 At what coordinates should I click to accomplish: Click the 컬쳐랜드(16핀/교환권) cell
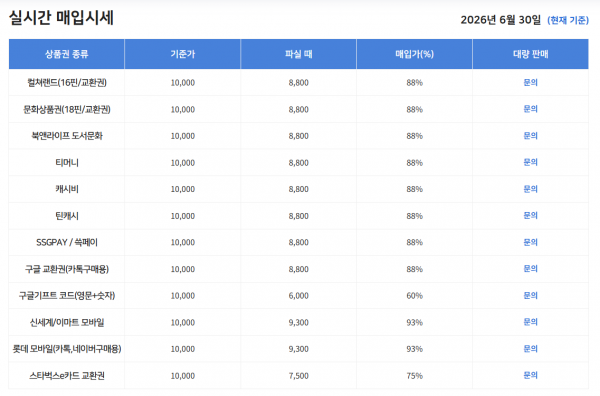[67, 82]
